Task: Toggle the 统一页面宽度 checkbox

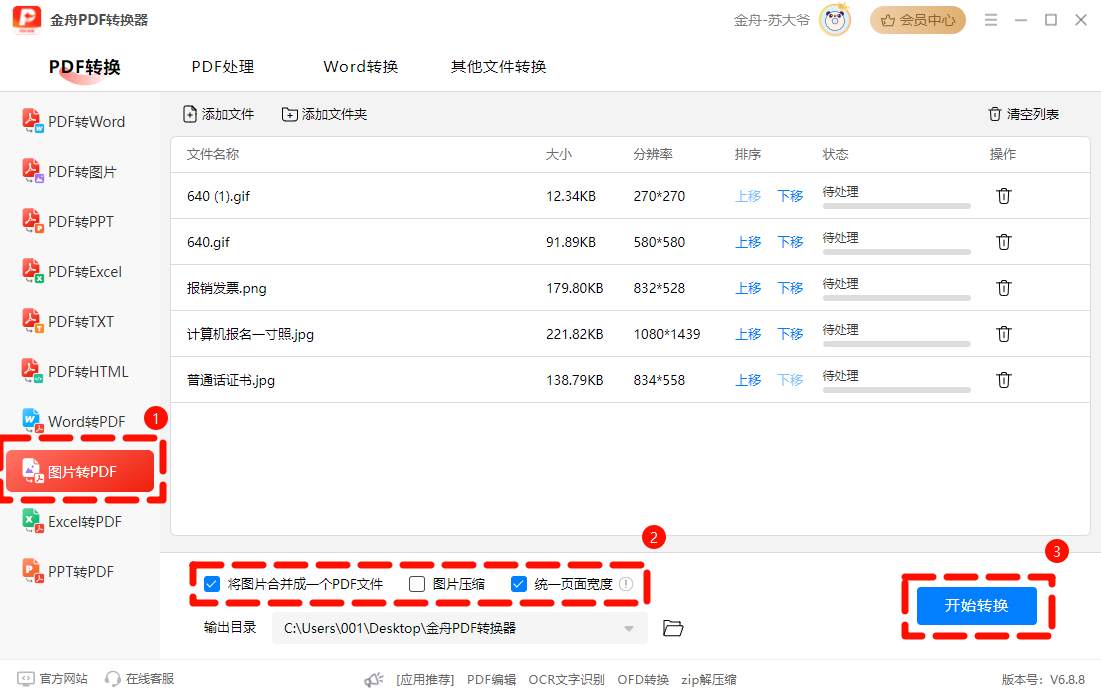Action: [519, 584]
